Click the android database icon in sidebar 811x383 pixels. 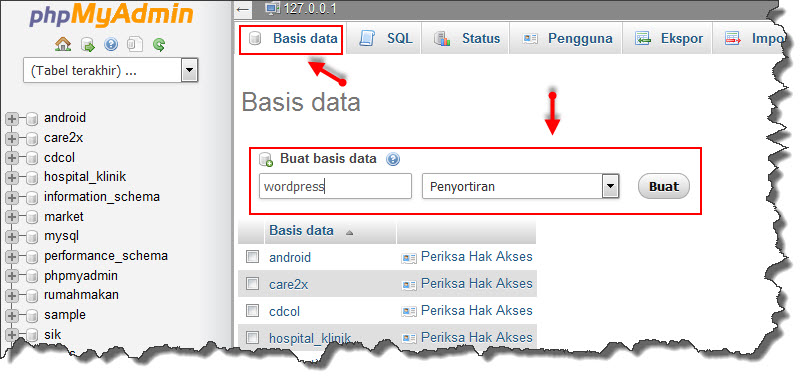[x=32, y=120]
